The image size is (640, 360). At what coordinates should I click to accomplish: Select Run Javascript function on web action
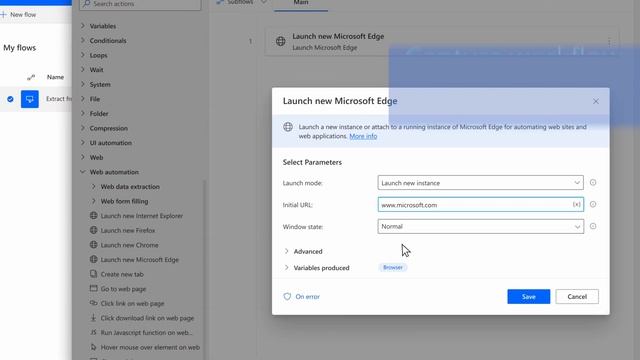point(146,333)
